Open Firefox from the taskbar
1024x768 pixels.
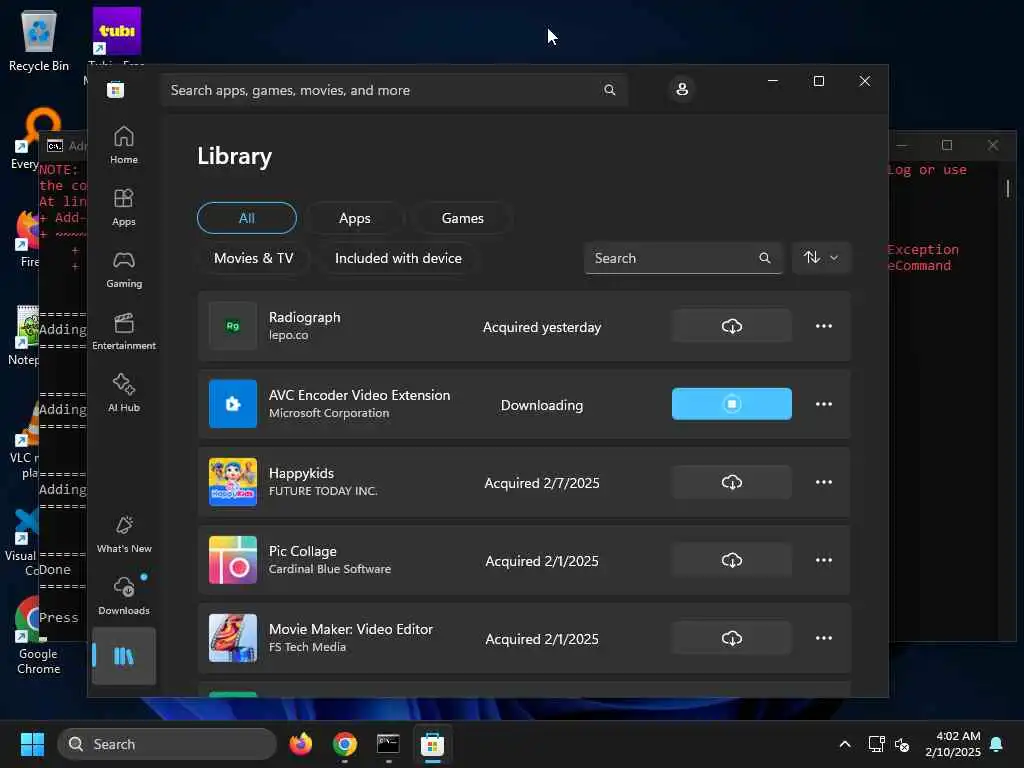300,744
